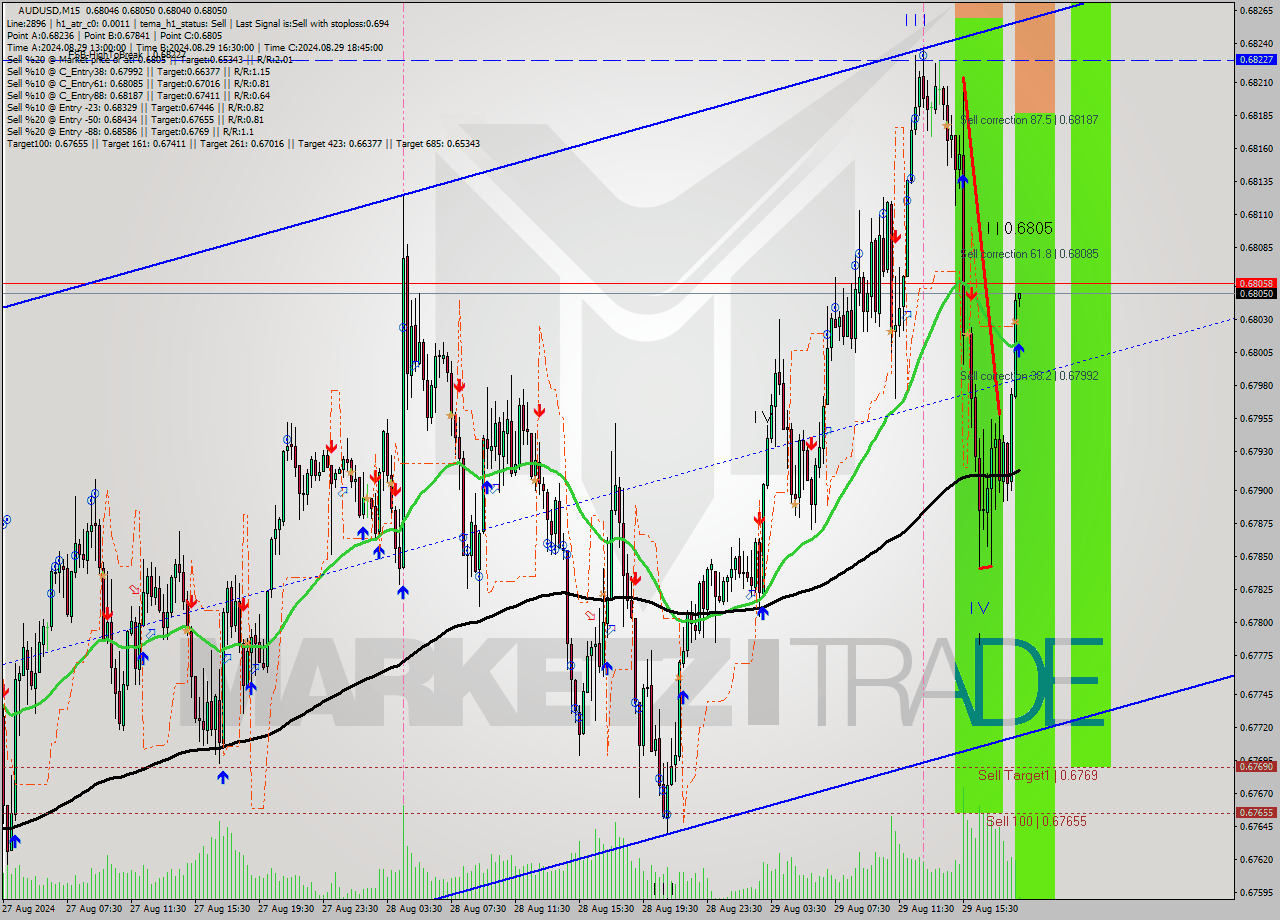Click the 0.67595 price axis label
This screenshot has height=920, width=1280.
1256,892
